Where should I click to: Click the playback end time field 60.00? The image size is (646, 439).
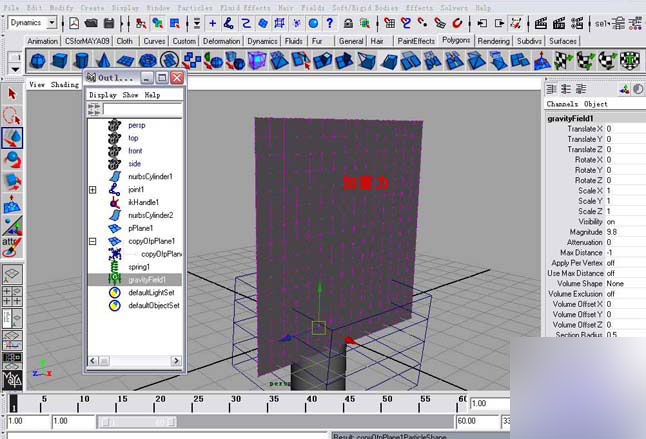pos(477,421)
